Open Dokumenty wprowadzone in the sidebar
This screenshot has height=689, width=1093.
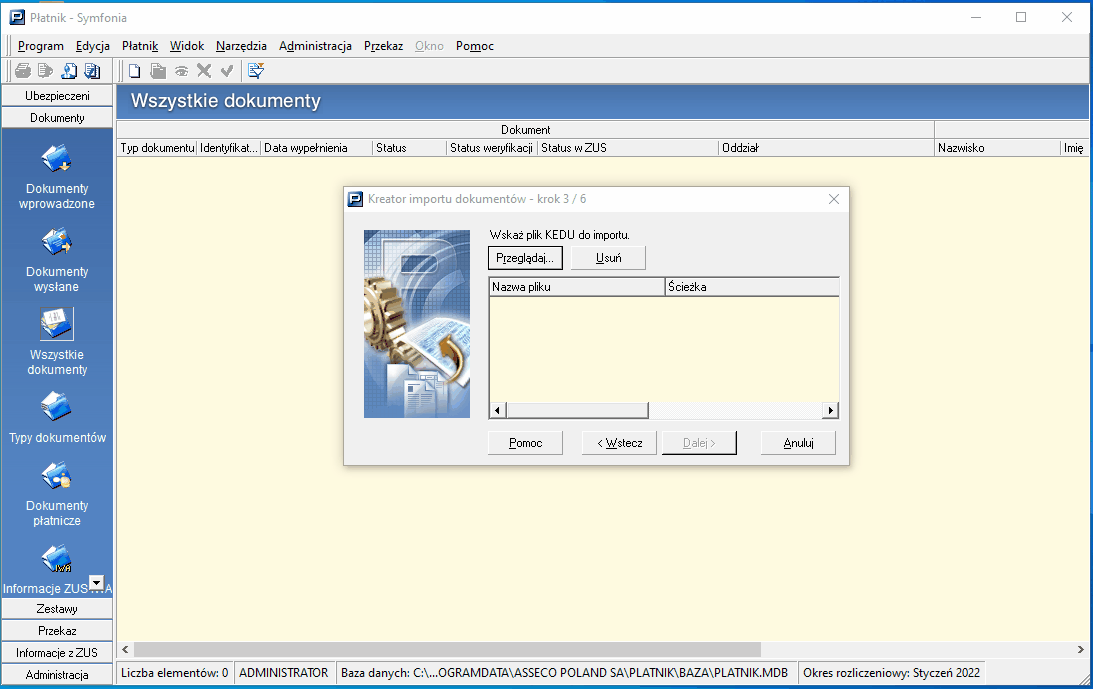click(56, 177)
